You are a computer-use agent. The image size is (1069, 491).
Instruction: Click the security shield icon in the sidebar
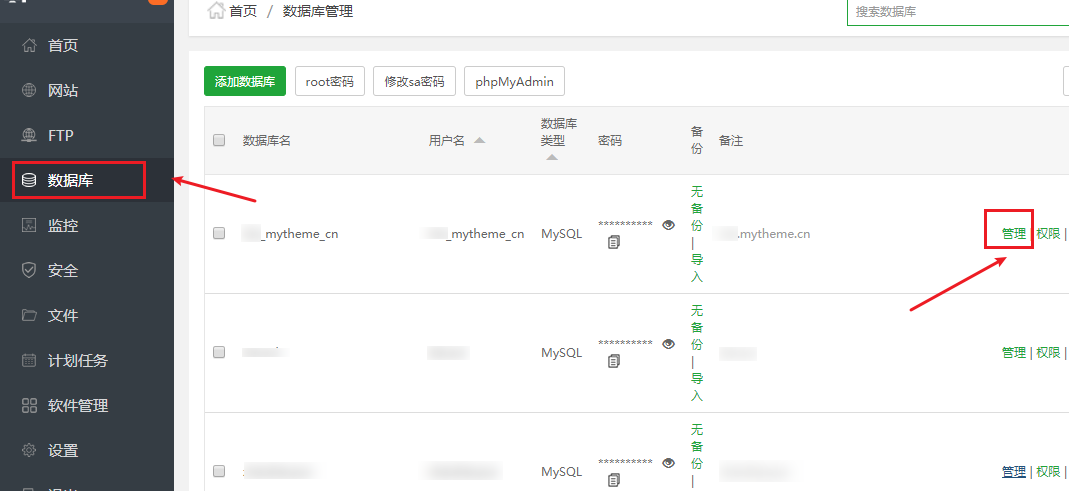tap(29, 270)
